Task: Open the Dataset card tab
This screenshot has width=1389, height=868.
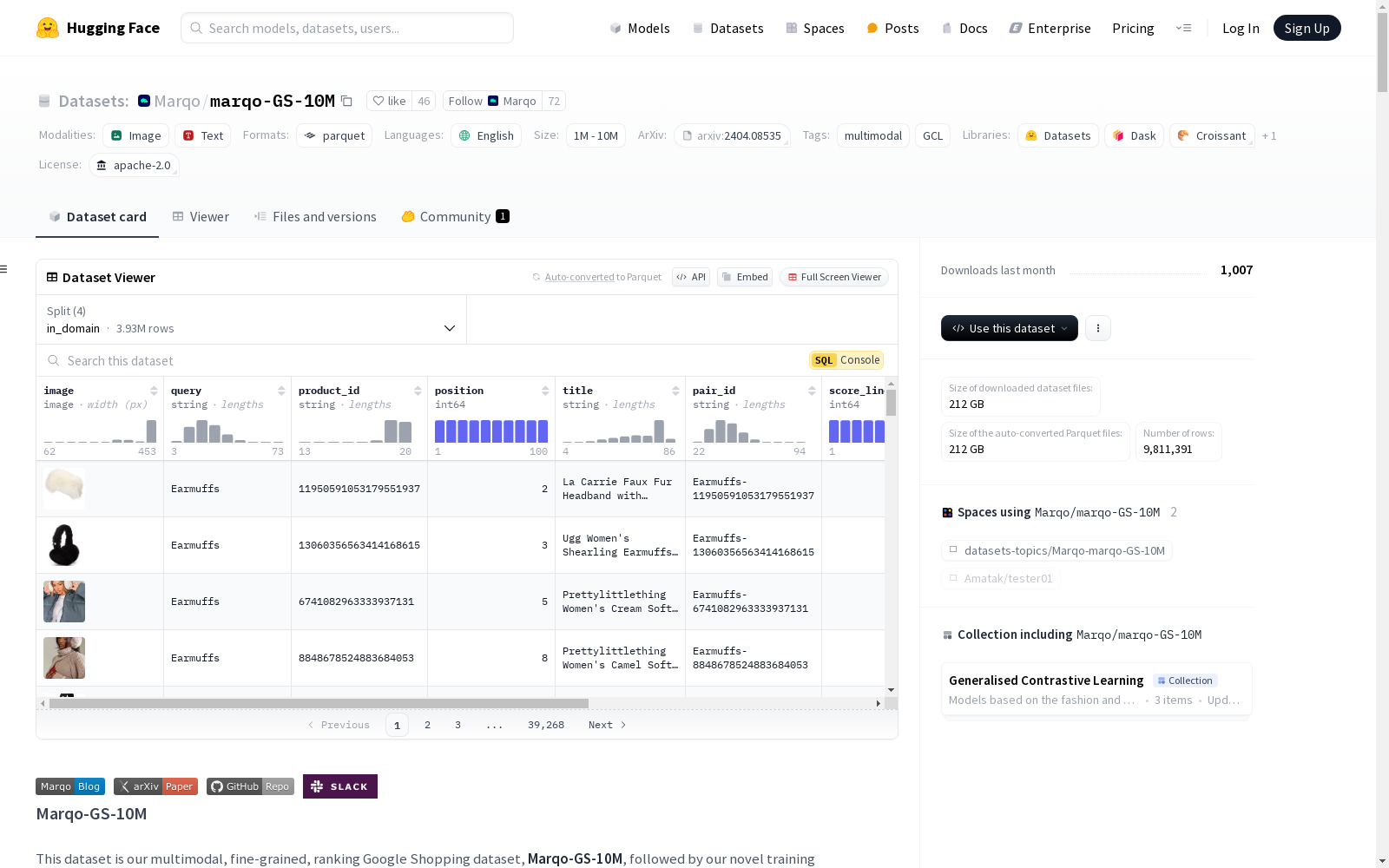Action: click(97, 217)
